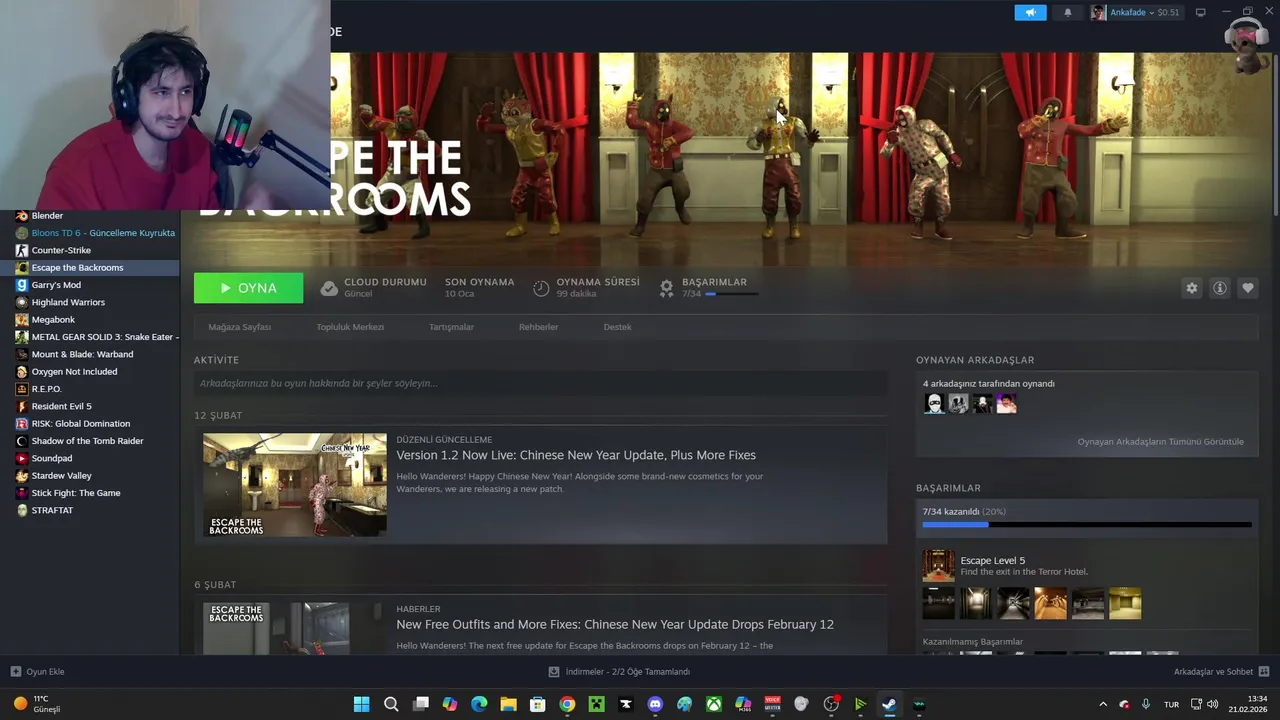
Task: Open Version 1.2 Now Live news title
Action: tap(576, 455)
